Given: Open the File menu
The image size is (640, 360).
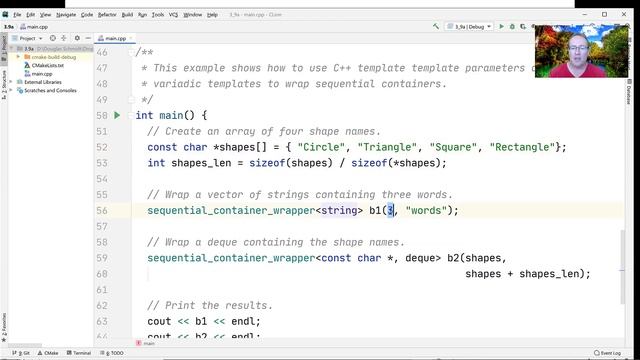Looking at the screenshot, I should coord(17,15).
